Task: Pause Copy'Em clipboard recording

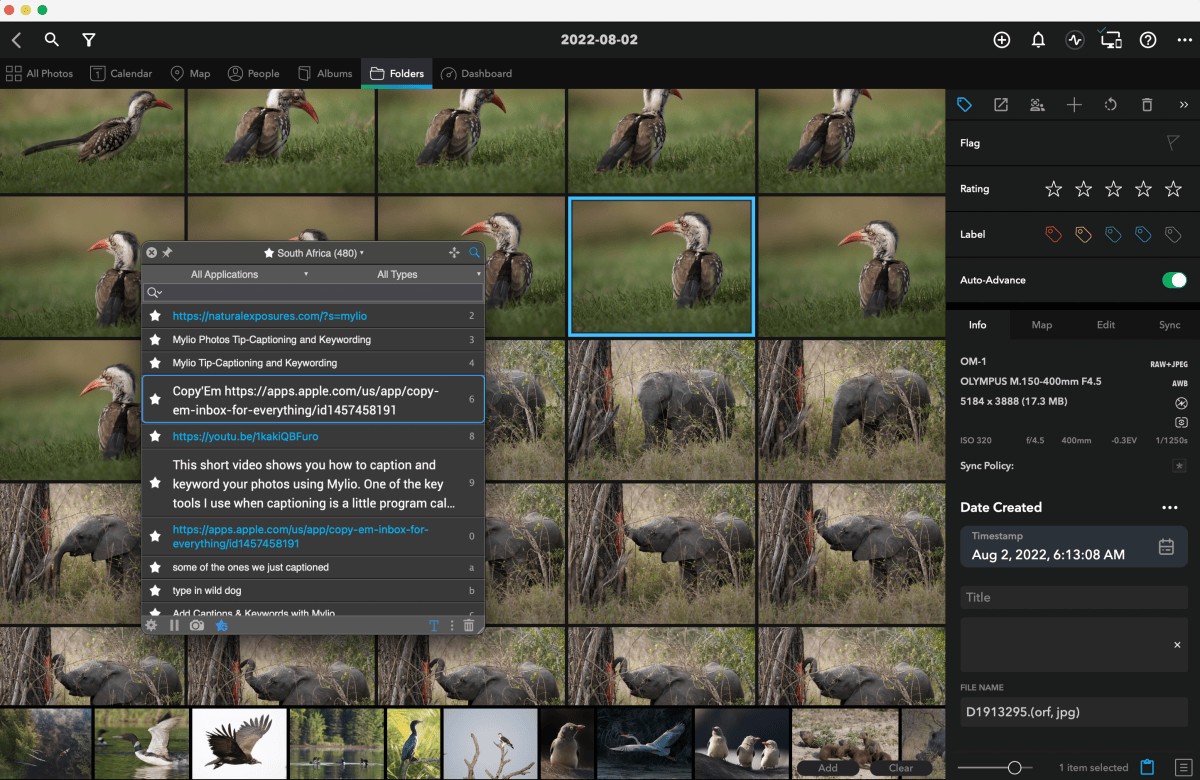Action: click(174, 625)
